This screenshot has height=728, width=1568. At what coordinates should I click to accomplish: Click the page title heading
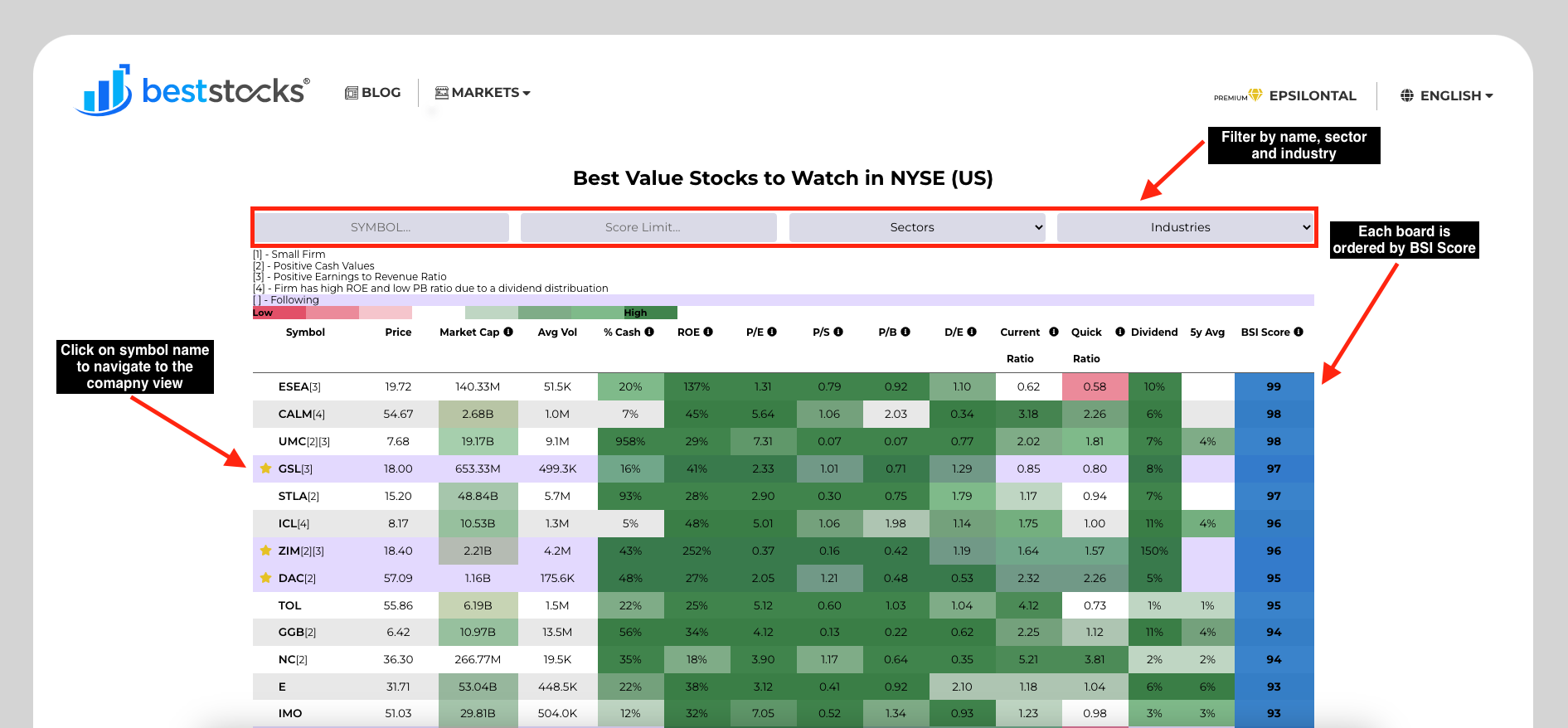784,178
